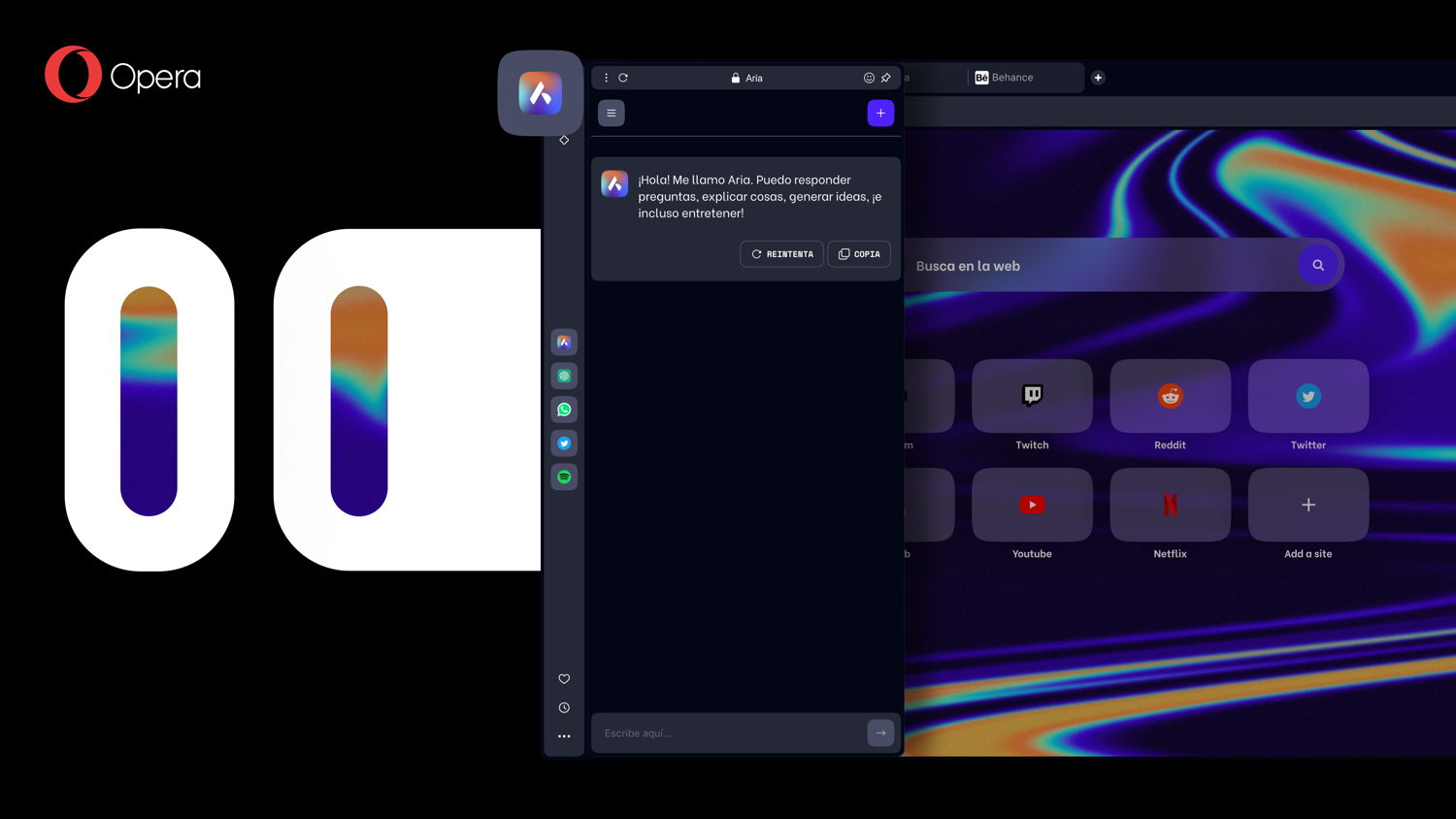Open Twitter from the sidebar
Viewport: 1456px width, 819px height.
[x=564, y=443]
